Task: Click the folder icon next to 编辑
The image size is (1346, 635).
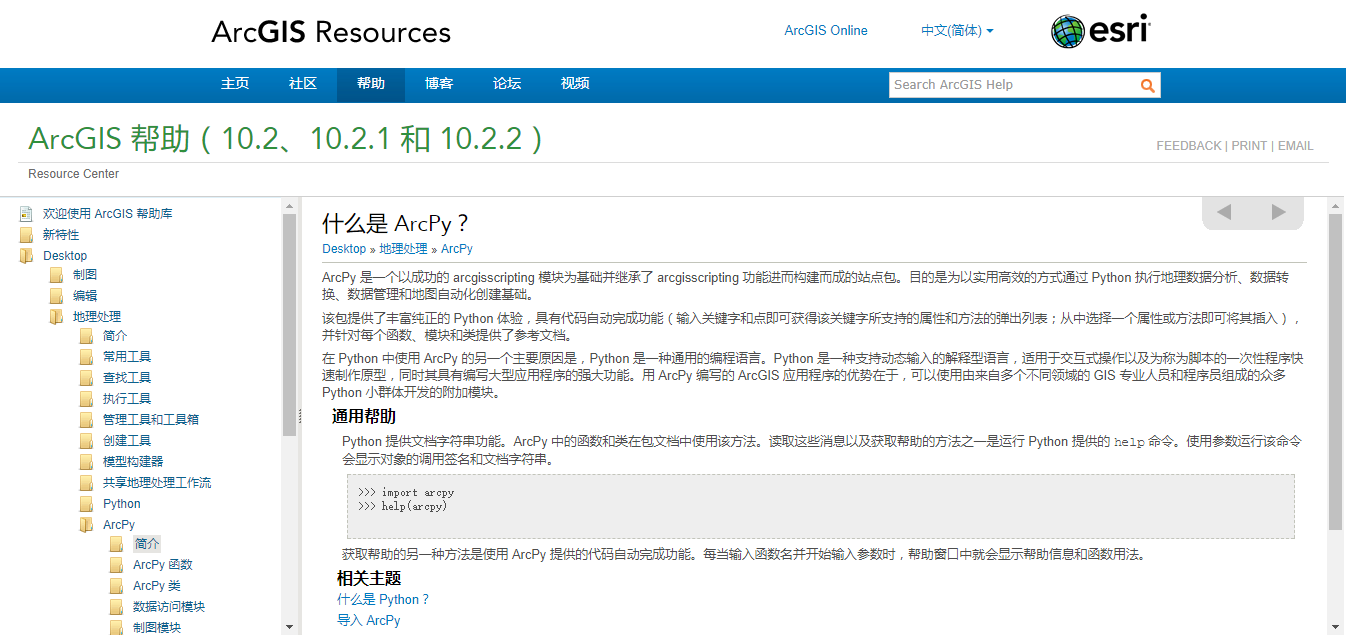Action: (x=56, y=296)
